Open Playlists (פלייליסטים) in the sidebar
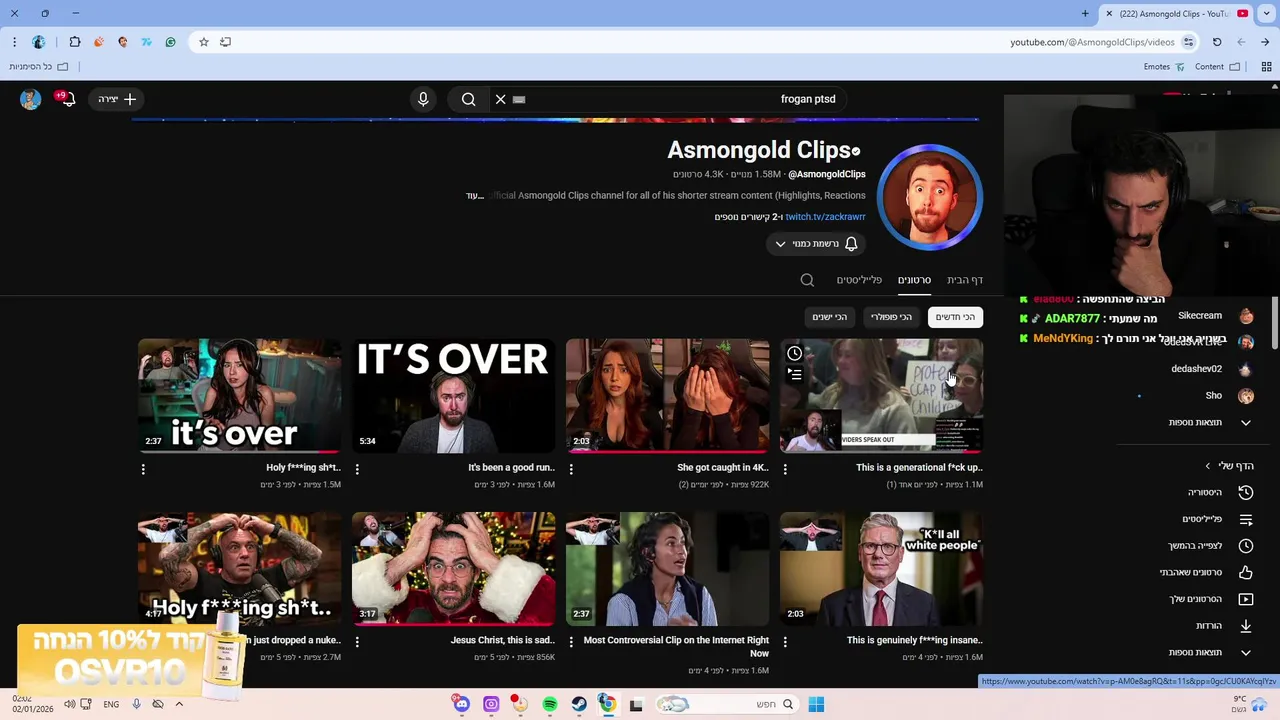This screenshot has width=1280, height=720. coord(1216,520)
